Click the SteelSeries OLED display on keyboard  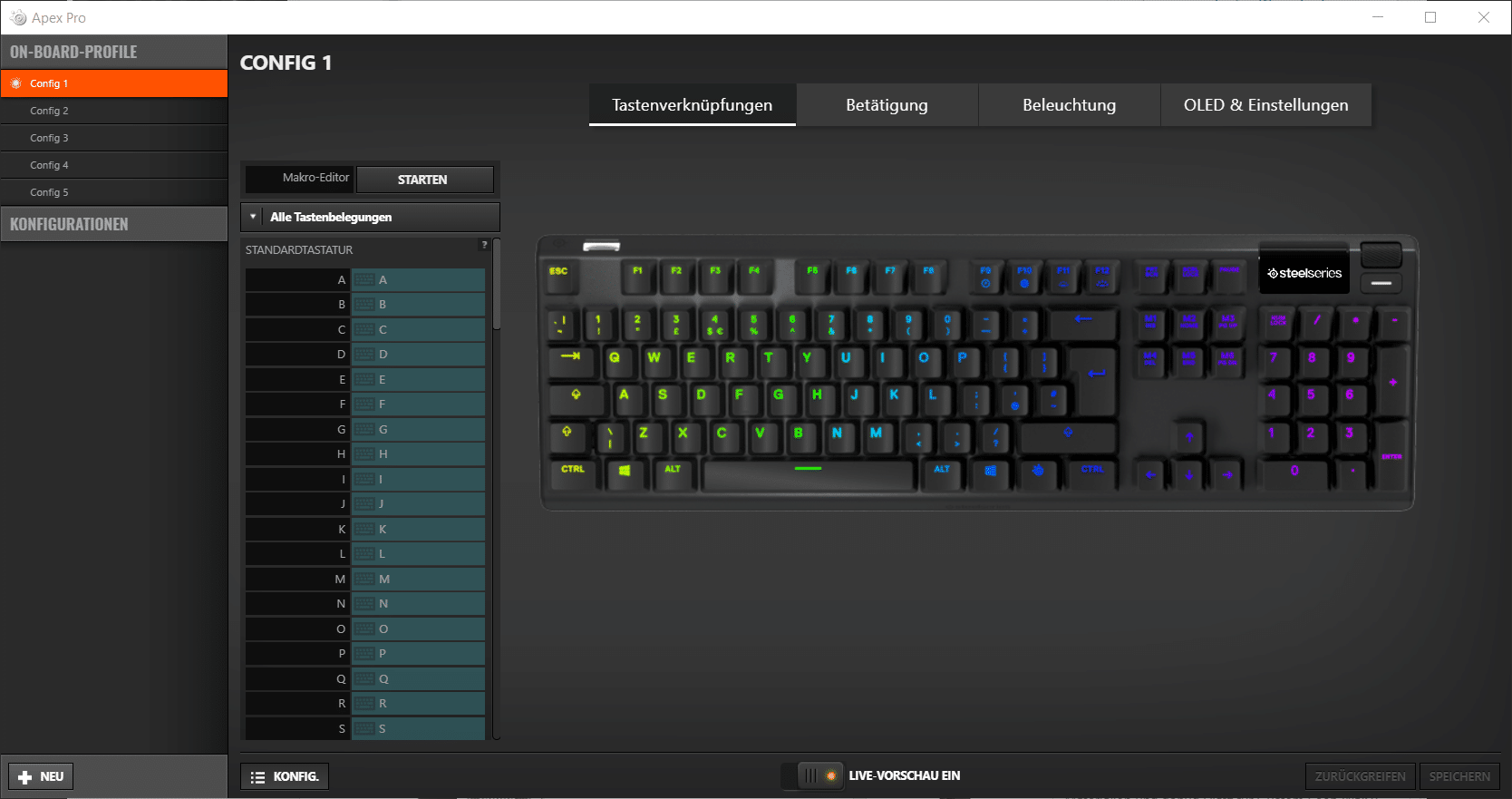point(1304,273)
